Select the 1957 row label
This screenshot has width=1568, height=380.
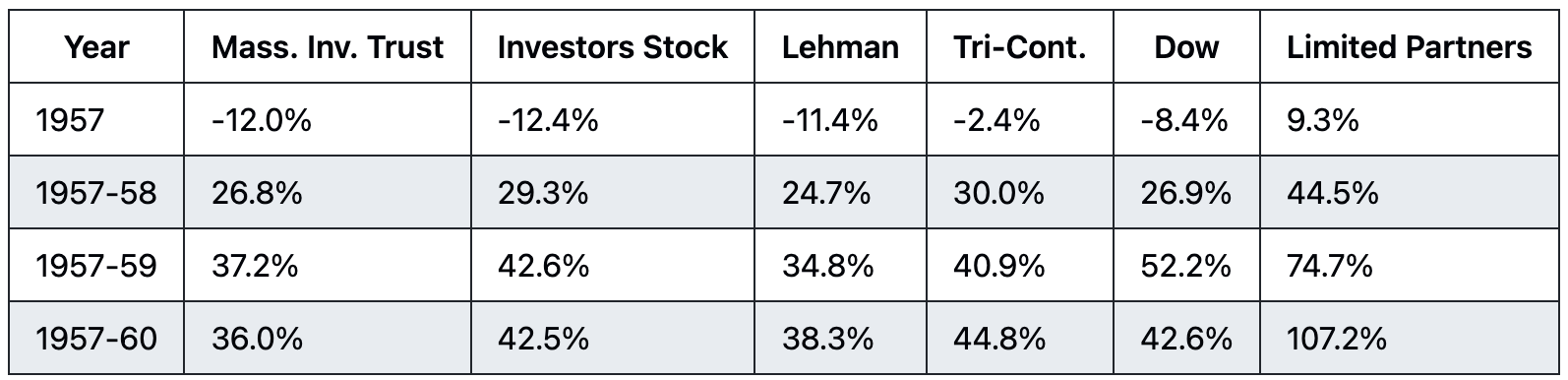pyautogui.click(x=70, y=120)
